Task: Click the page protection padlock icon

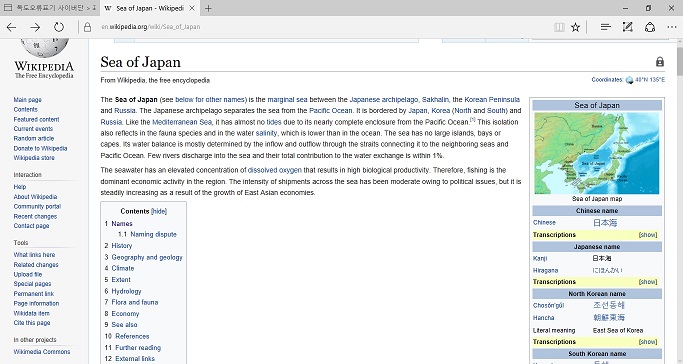Action: pyautogui.click(x=660, y=62)
